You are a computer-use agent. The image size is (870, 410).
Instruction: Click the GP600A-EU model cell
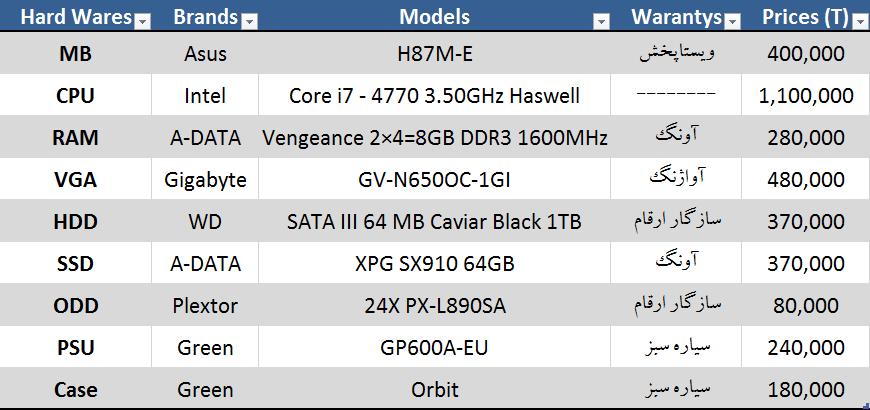434,348
